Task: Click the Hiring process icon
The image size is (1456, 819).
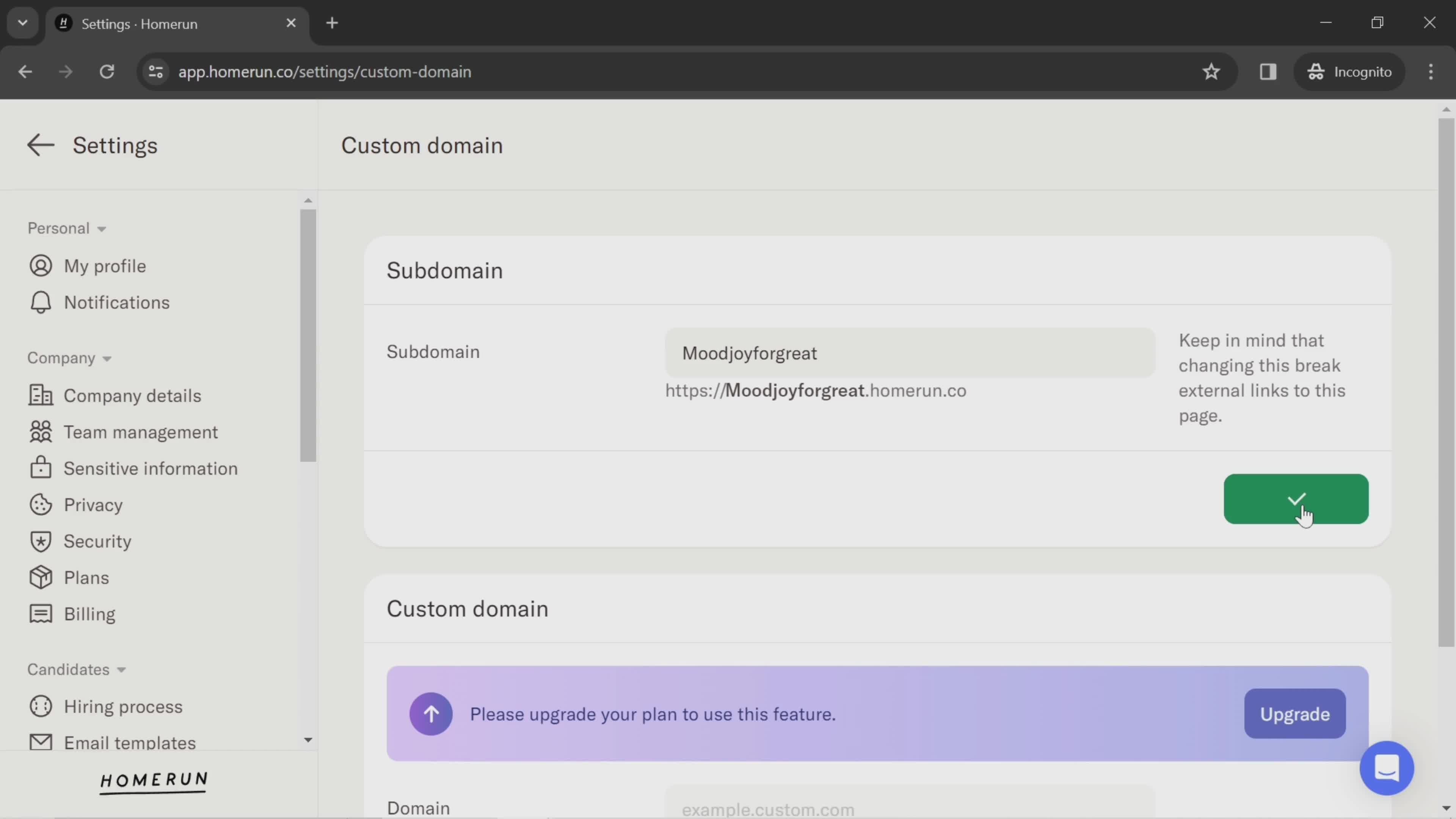Action: [41, 706]
